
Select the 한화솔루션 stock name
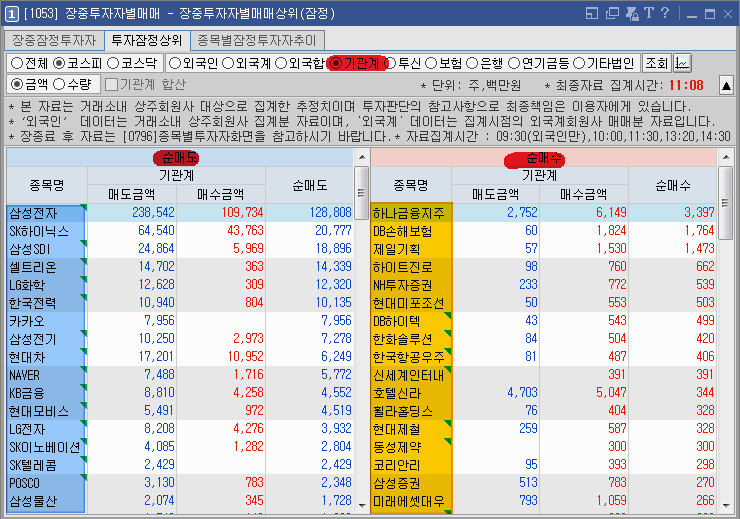click(x=402, y=339)
